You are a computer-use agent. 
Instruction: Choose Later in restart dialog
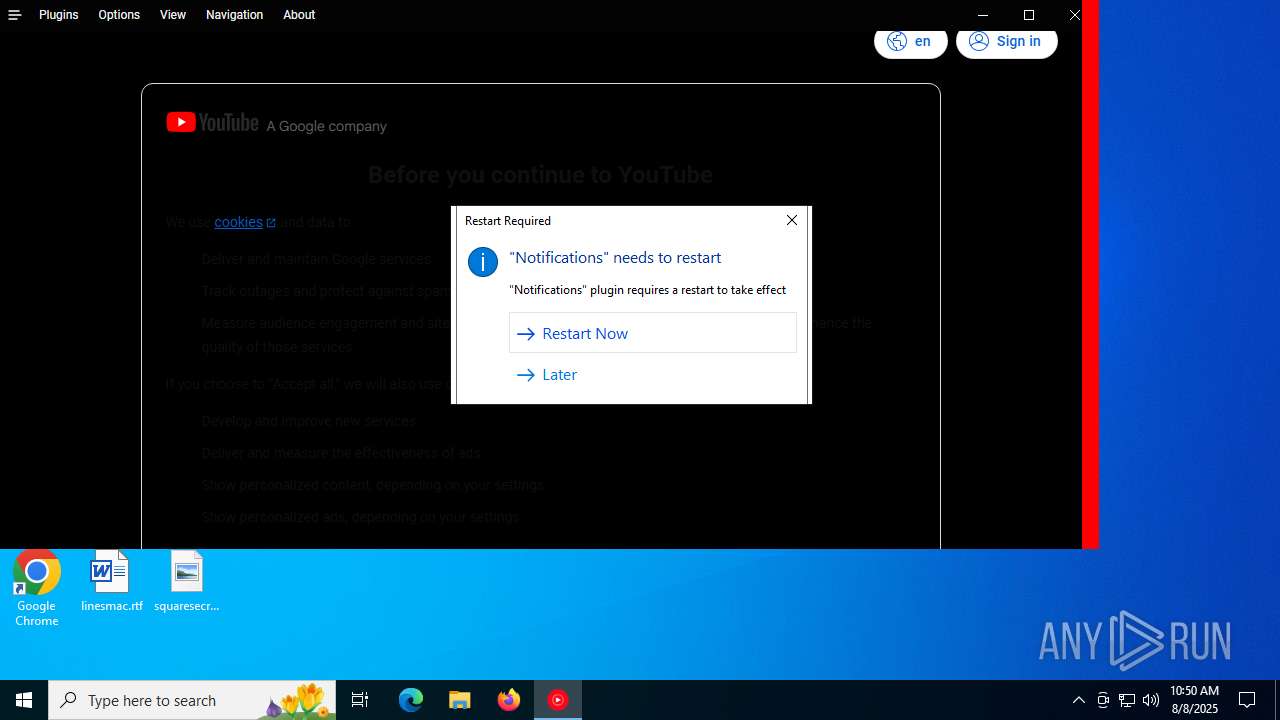pyautogui.click(x=653, y=374)
